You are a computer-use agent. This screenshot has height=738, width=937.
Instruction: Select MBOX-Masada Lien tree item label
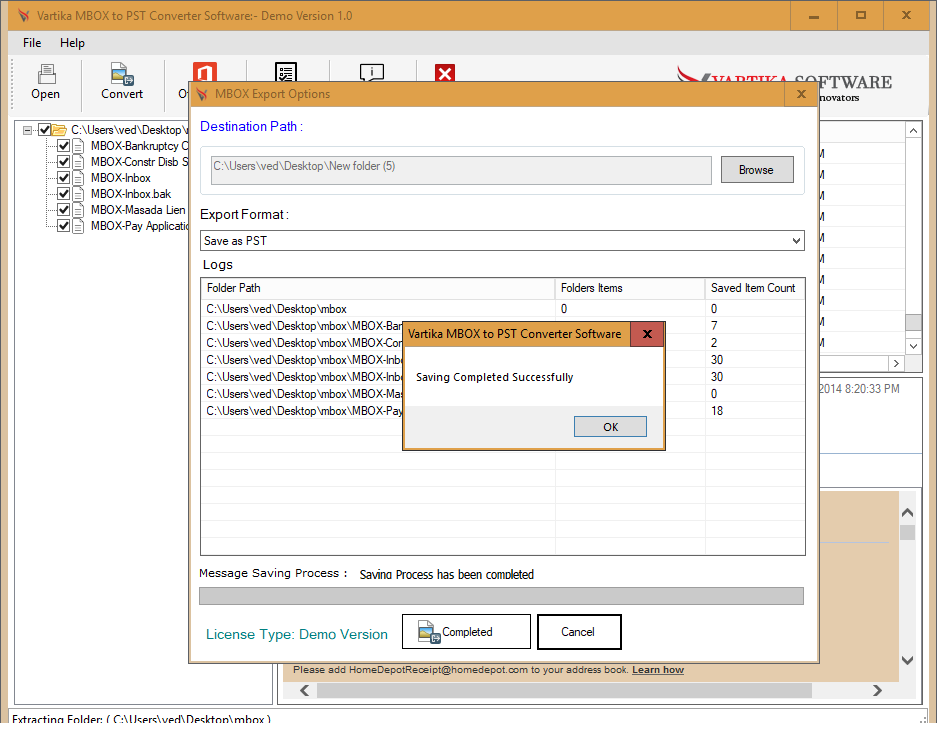[138, 210]
